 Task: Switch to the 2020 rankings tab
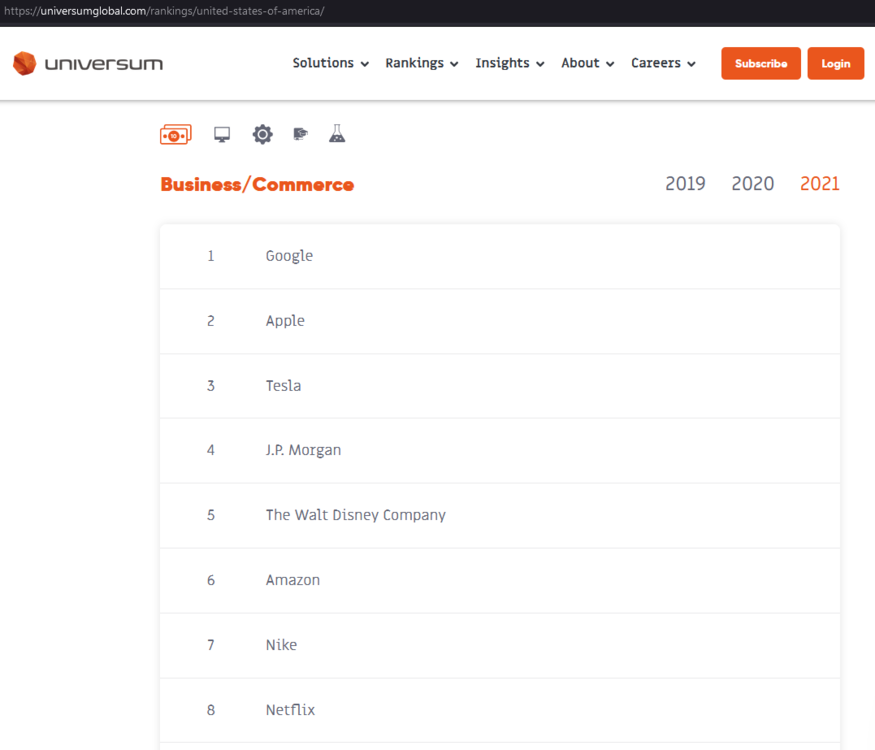pyautogui.click(x=752, y=184)
